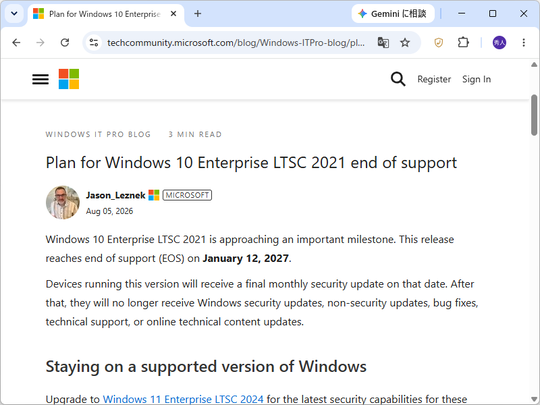This screenshot has height=405, width=540.
Task: Click the Register link
Action: coord(434,79)
